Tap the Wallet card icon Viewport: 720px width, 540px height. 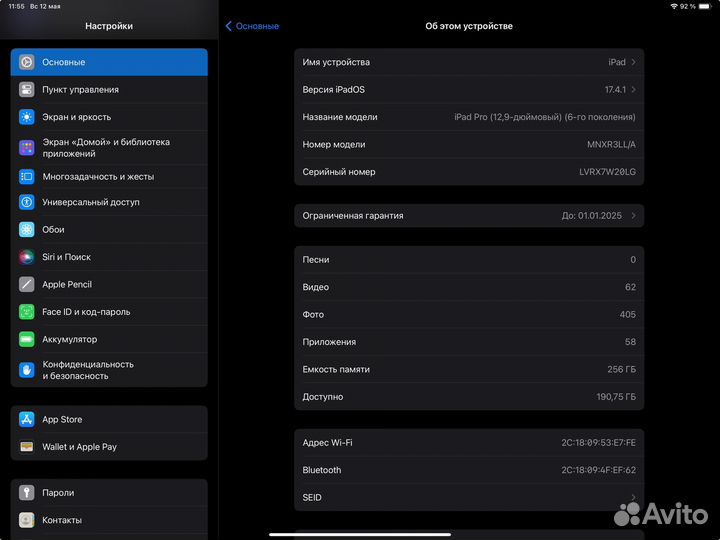[x=27, y=447]
